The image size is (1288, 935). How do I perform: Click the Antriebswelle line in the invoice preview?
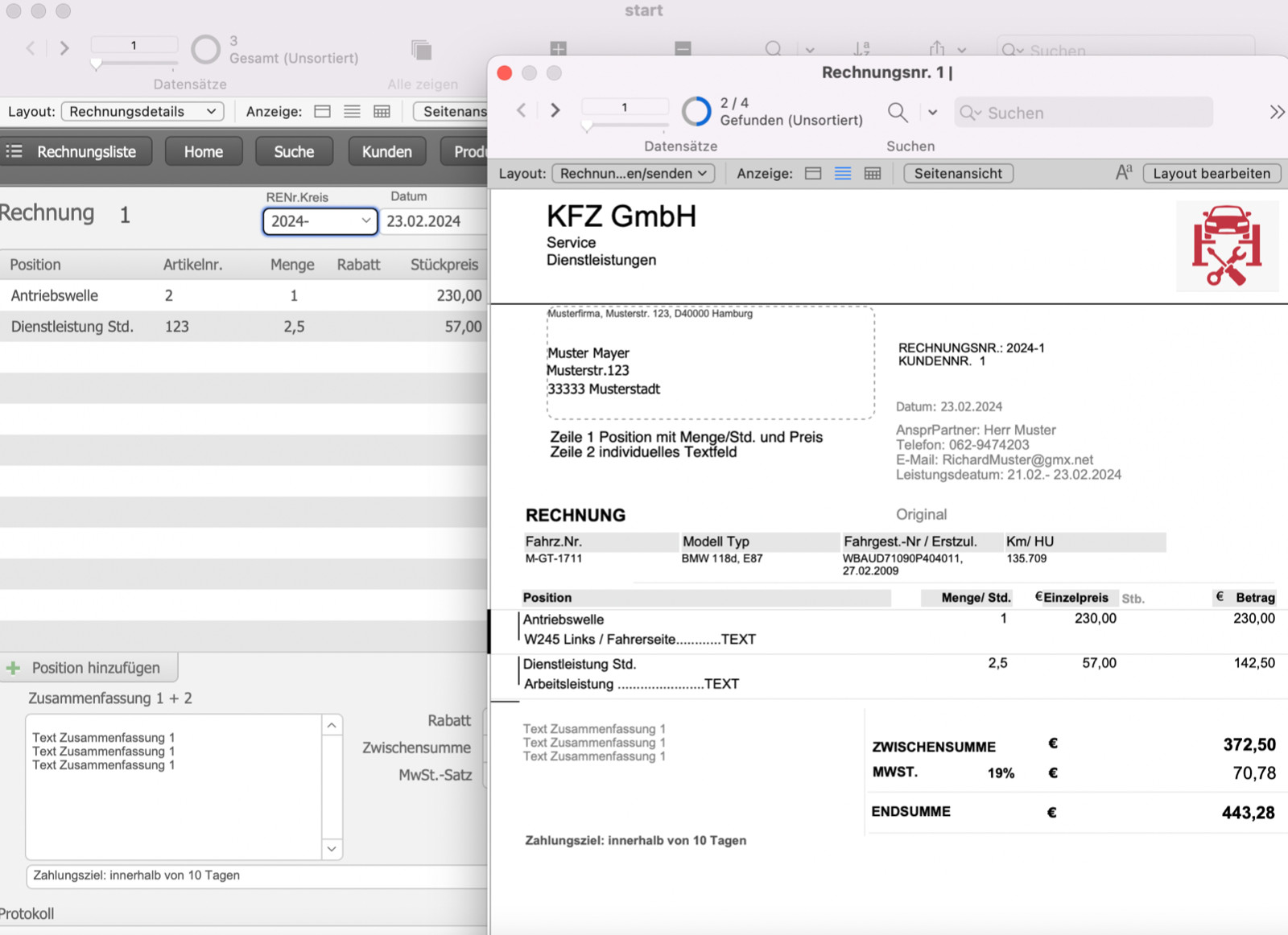tap(563, 620)
